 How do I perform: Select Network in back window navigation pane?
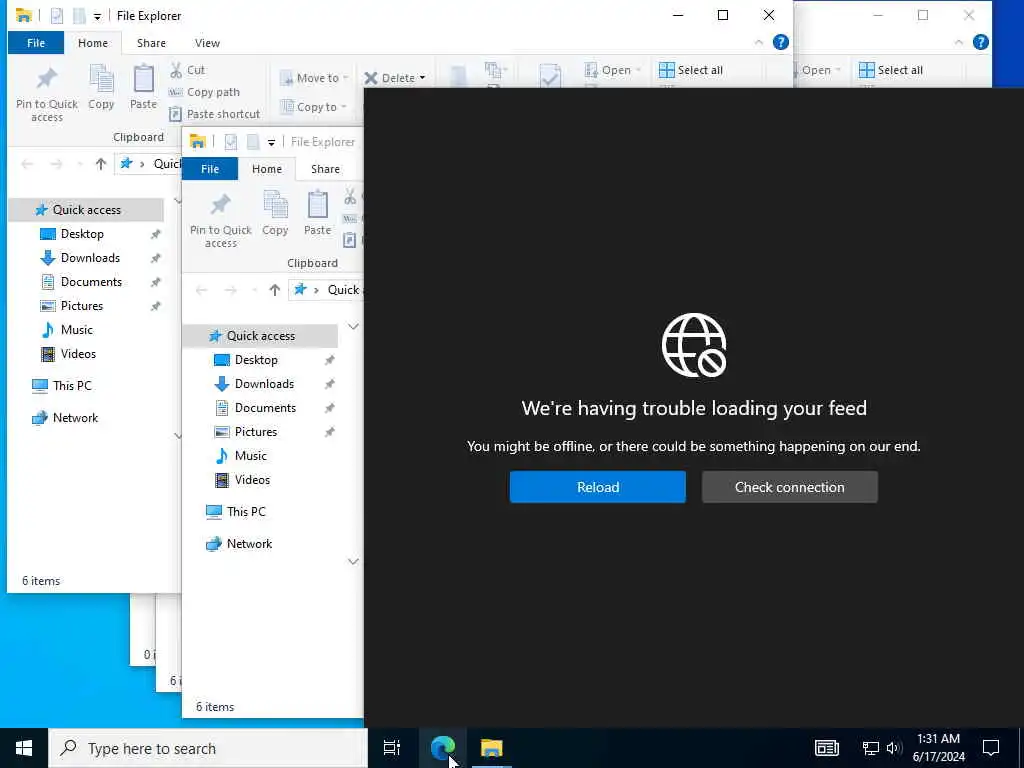pyautogui.click(x=75, y=418)
